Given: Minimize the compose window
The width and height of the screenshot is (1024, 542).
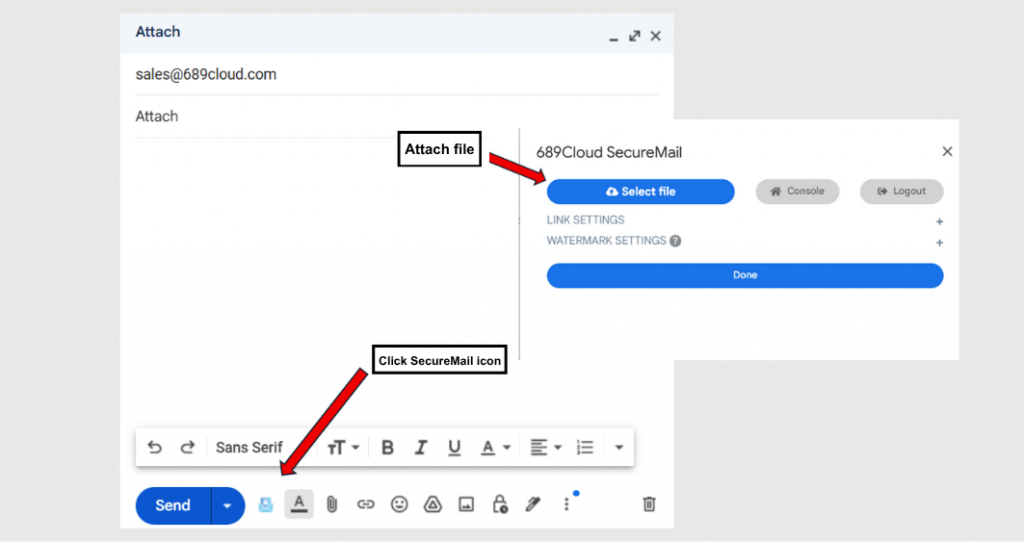Looking at the screenshot, I should click(x=613, y=38).
